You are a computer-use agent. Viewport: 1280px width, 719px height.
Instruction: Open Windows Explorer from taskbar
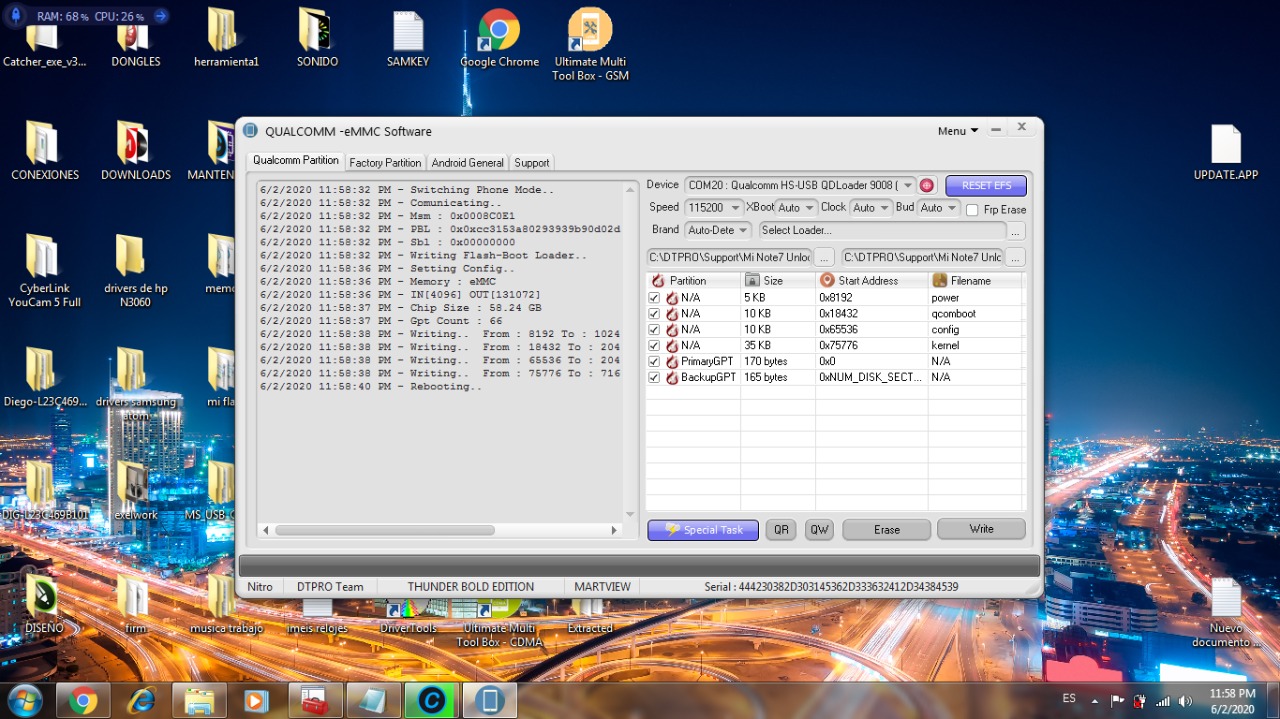click(199, 700)
